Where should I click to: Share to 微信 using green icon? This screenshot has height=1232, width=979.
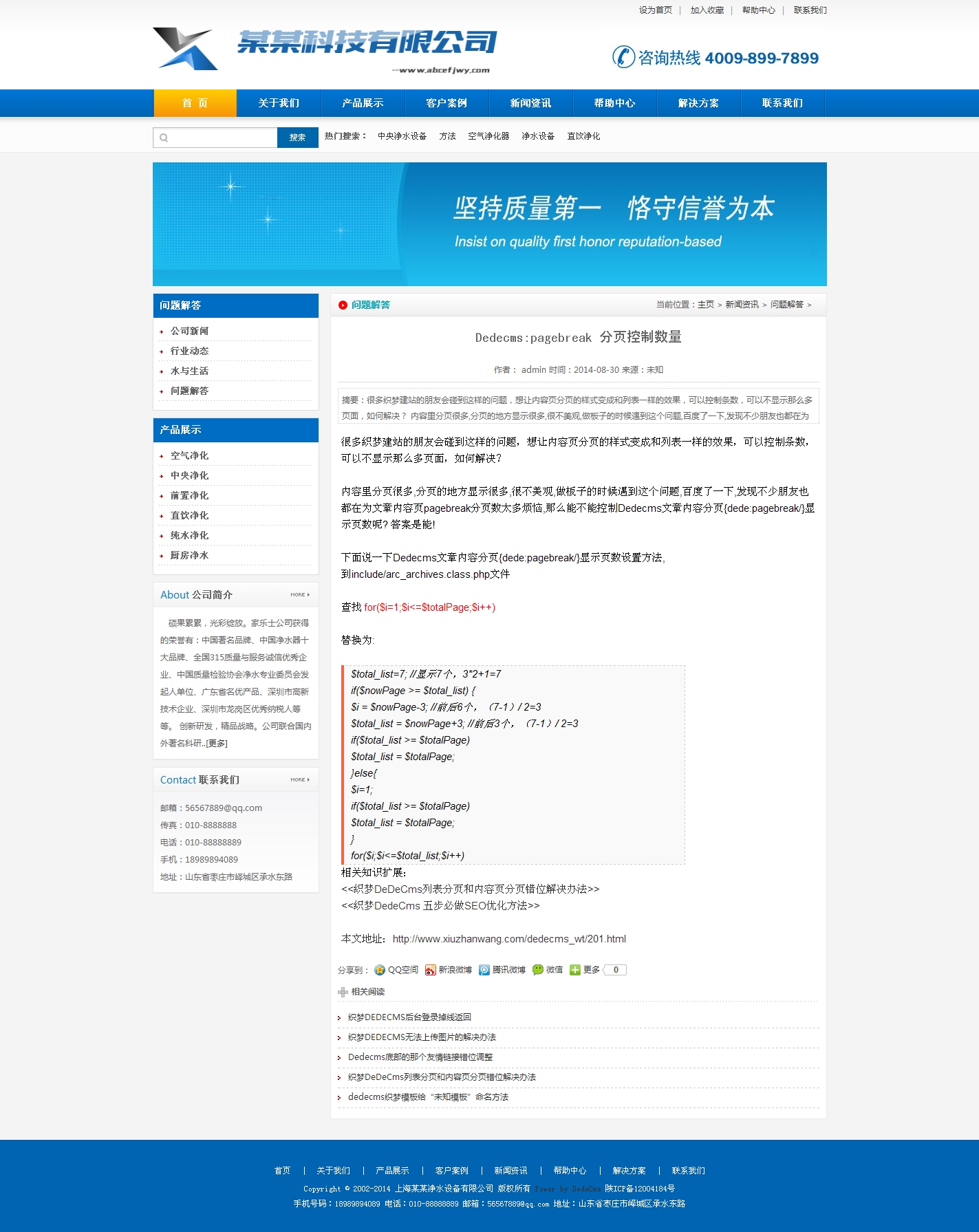(x=538, y=970)
